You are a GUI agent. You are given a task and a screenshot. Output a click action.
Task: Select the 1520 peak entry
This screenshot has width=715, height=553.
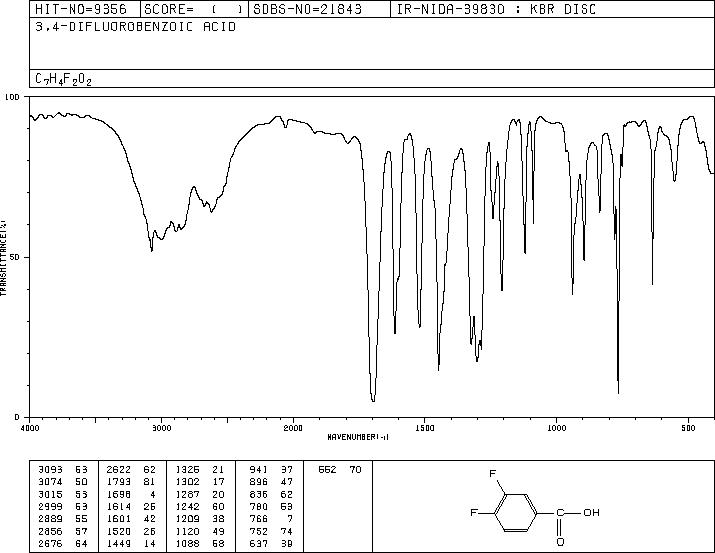click(131, 532)
